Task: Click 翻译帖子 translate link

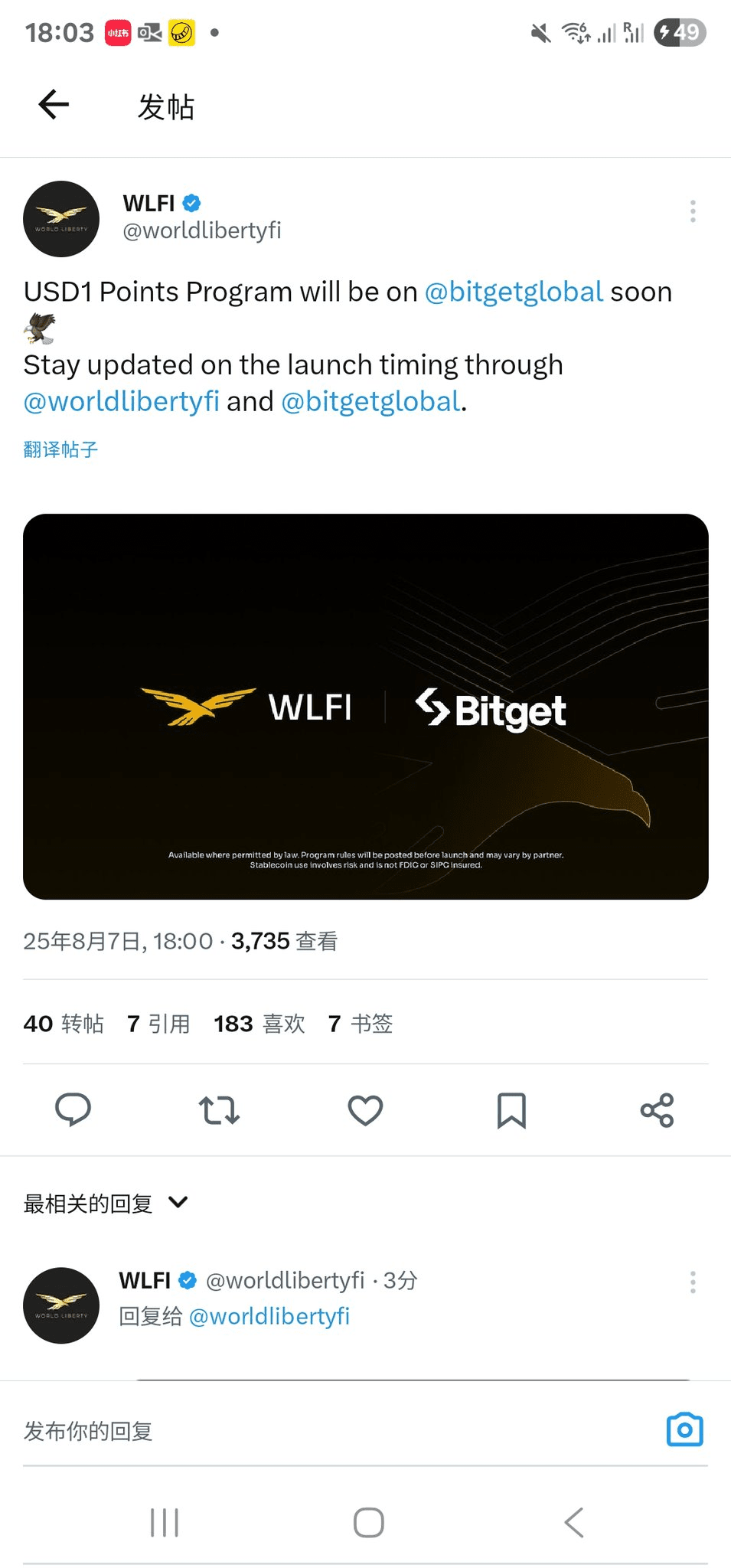Action: 60,449
